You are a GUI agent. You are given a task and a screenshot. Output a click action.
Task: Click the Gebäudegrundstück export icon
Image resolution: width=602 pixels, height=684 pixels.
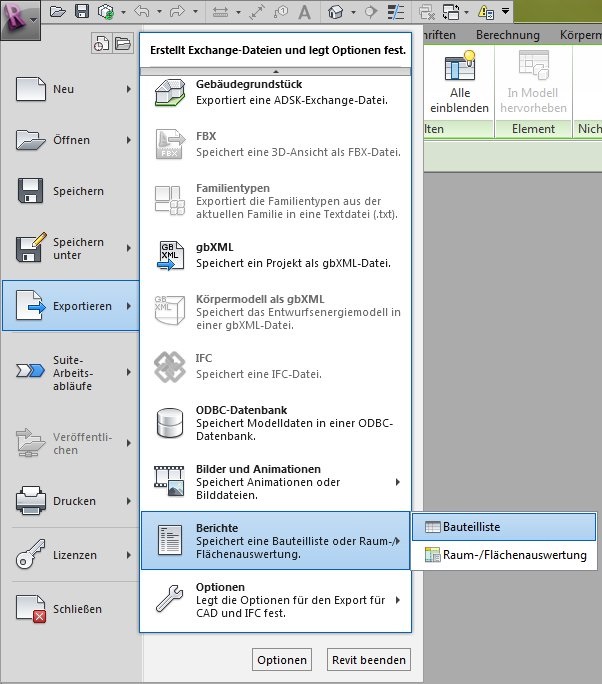[x=168, y=93]
